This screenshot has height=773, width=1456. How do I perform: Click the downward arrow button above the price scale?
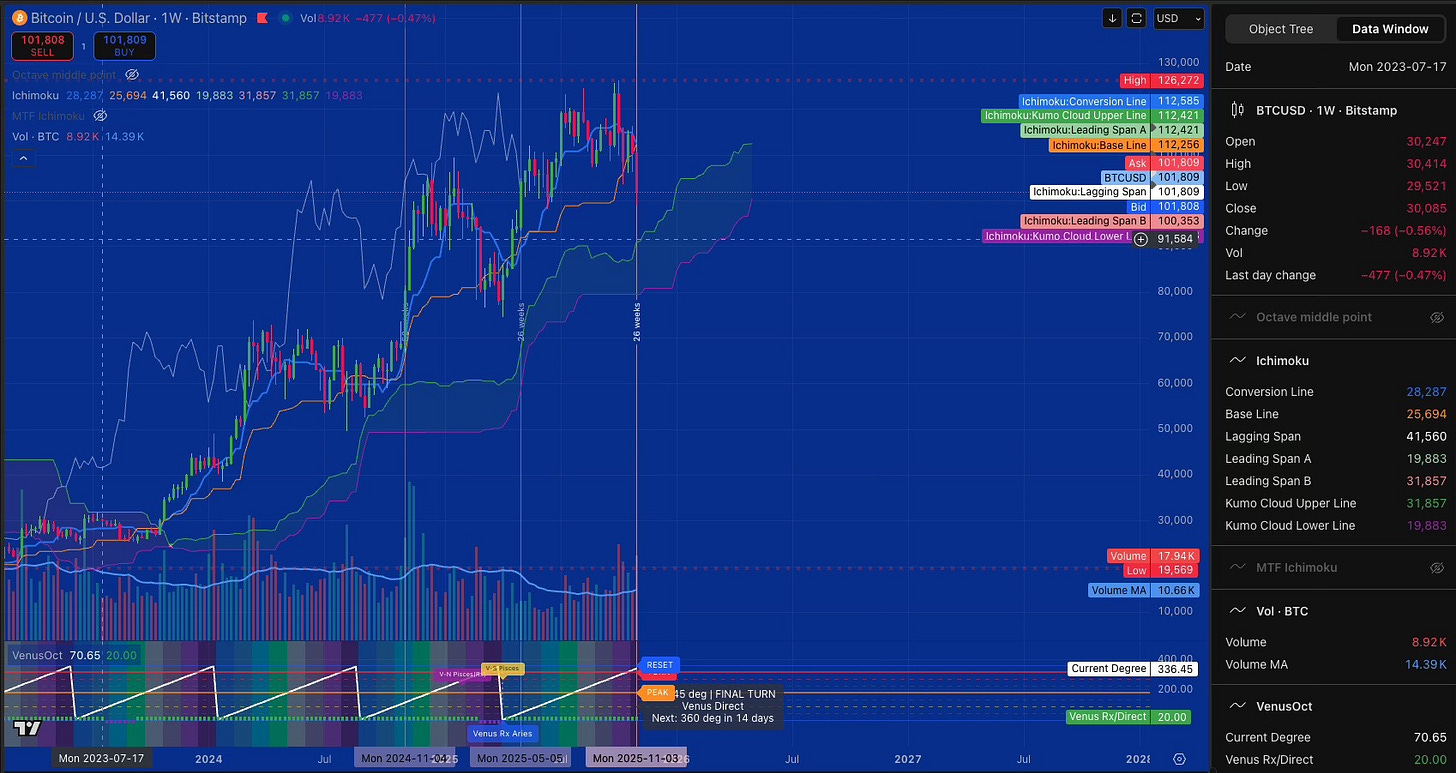click(1113, 18)
